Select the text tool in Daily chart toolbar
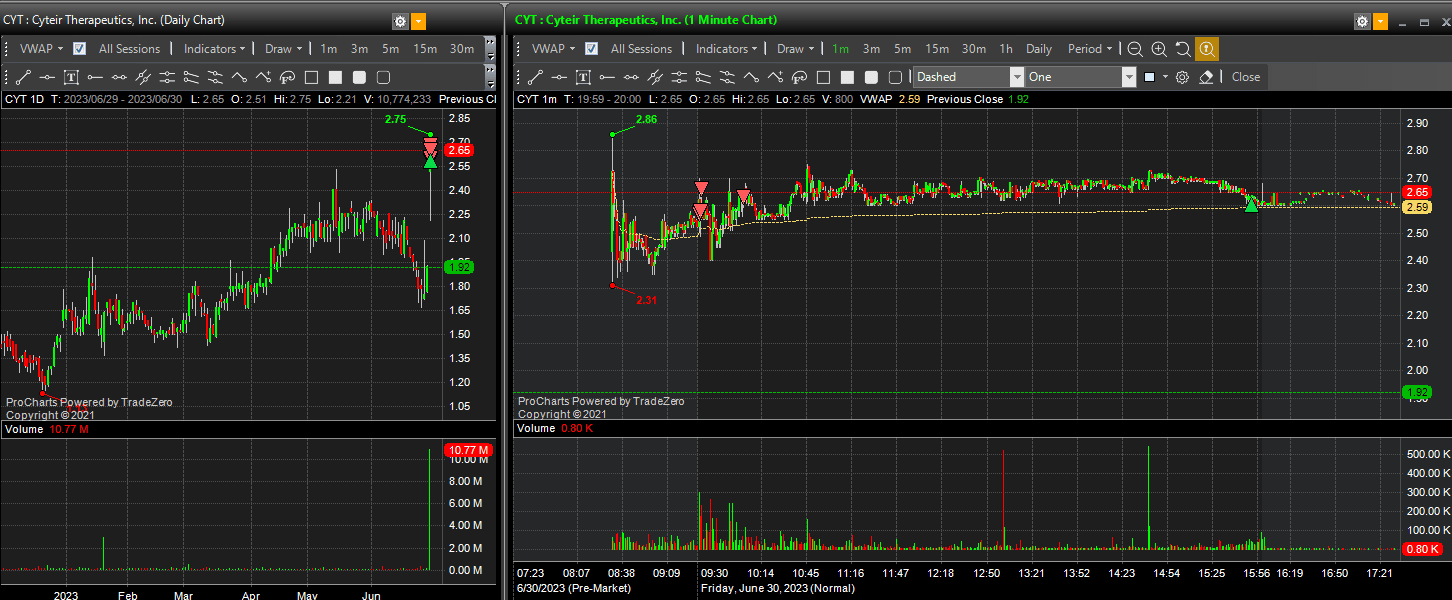Viewport: 1452px width, 600px height. 71,77
